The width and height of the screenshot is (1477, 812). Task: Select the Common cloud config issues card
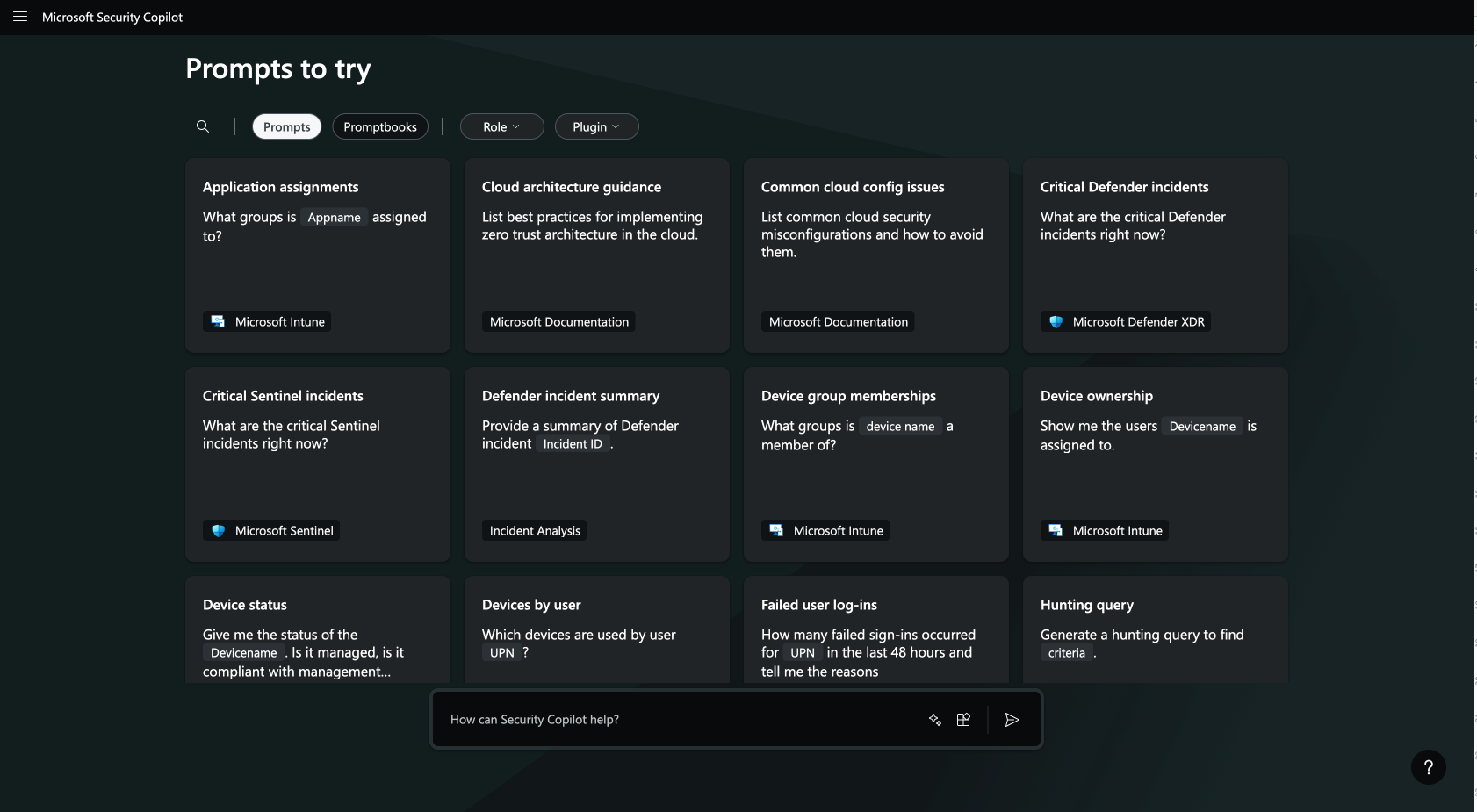click(x=875, y=255)
